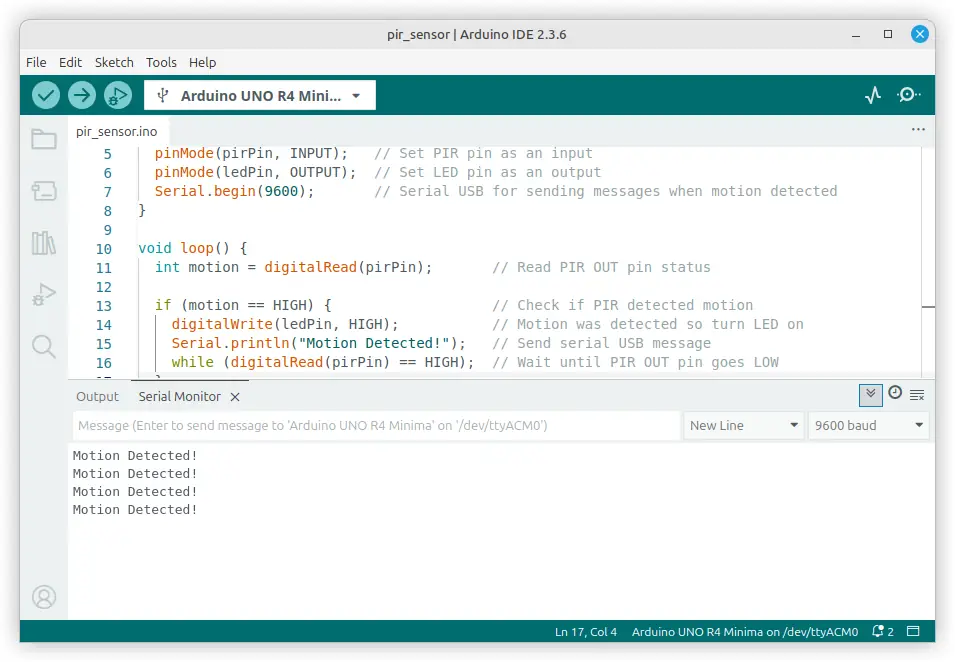
Task: Change the 9600 baud rate dropdown
Action: point(868,425)
